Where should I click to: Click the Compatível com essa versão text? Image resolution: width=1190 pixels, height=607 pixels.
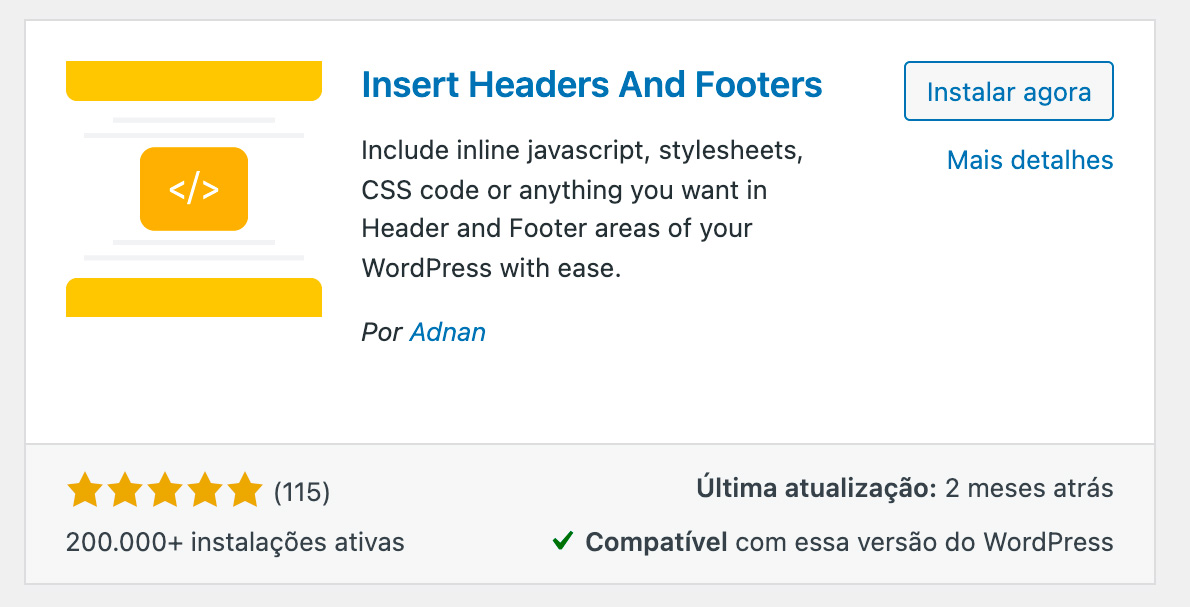pos(849,542)
